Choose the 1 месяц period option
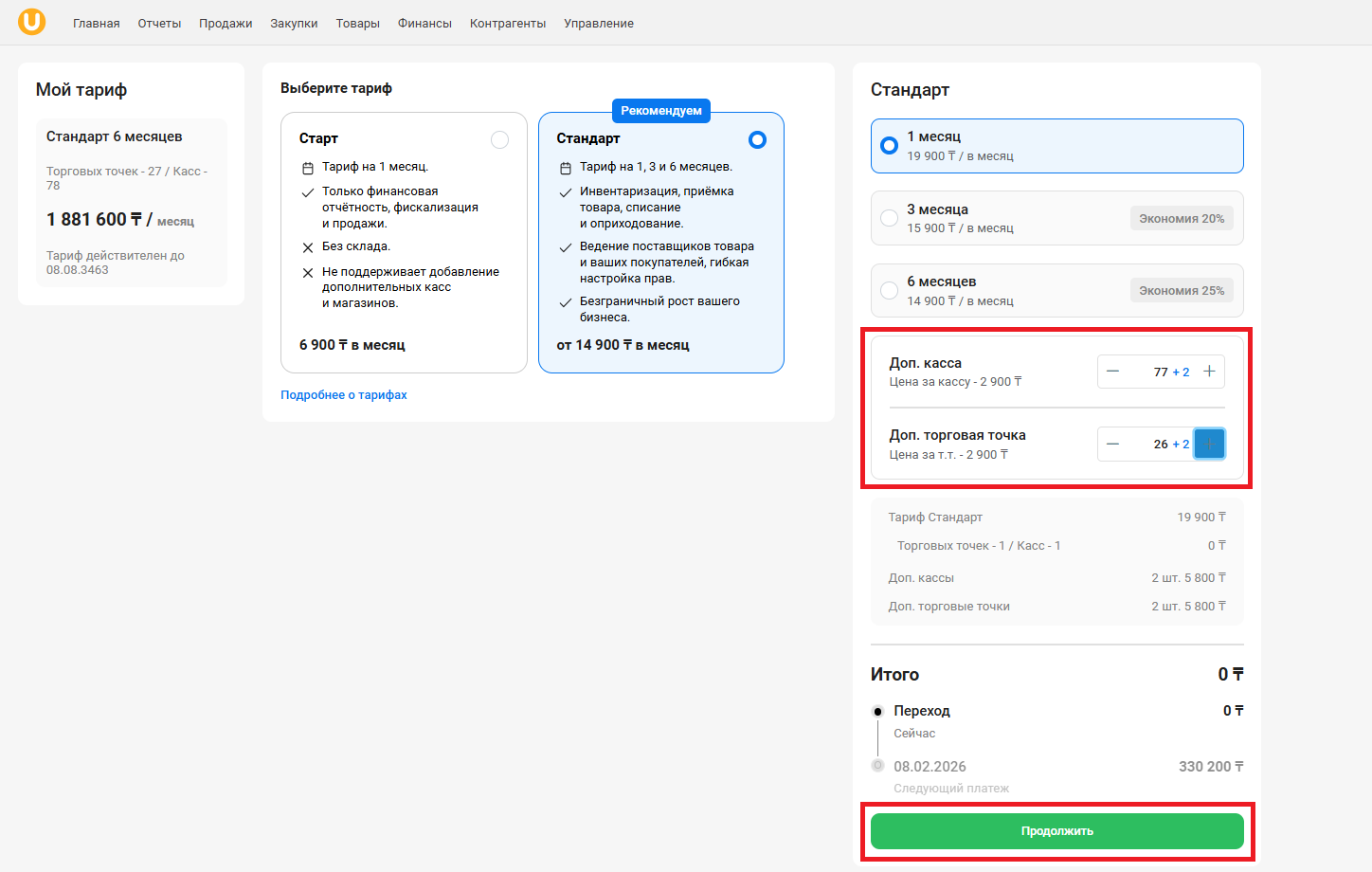 click(1056, 146)
